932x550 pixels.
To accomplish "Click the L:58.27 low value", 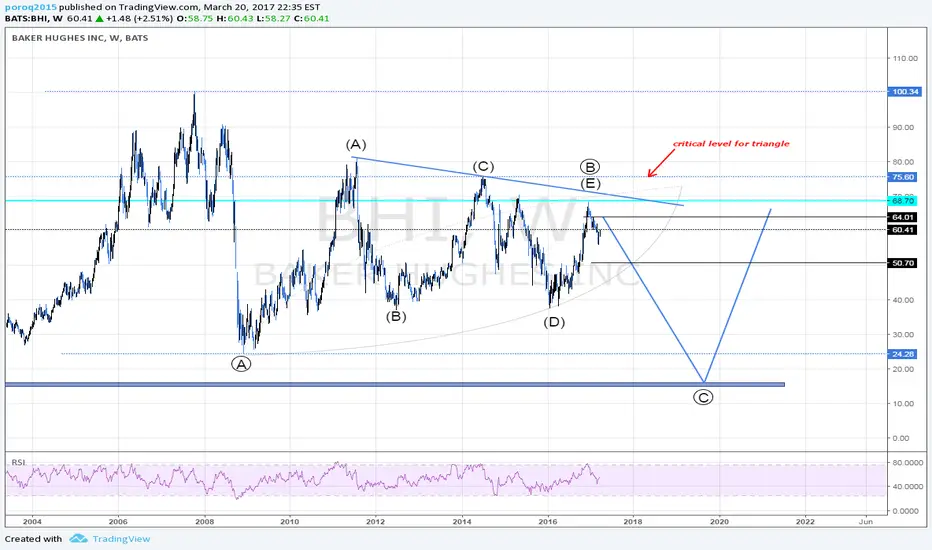I will click(273, 18).
